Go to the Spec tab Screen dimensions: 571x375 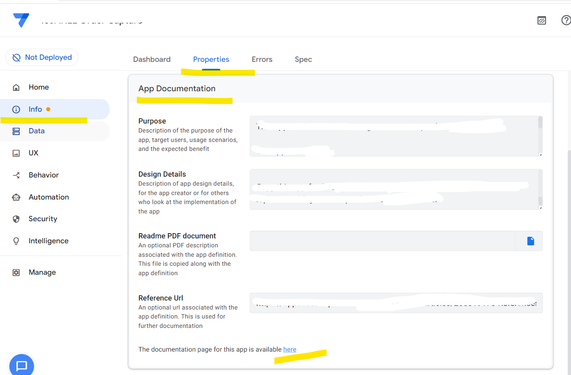[x=303, y=59]
